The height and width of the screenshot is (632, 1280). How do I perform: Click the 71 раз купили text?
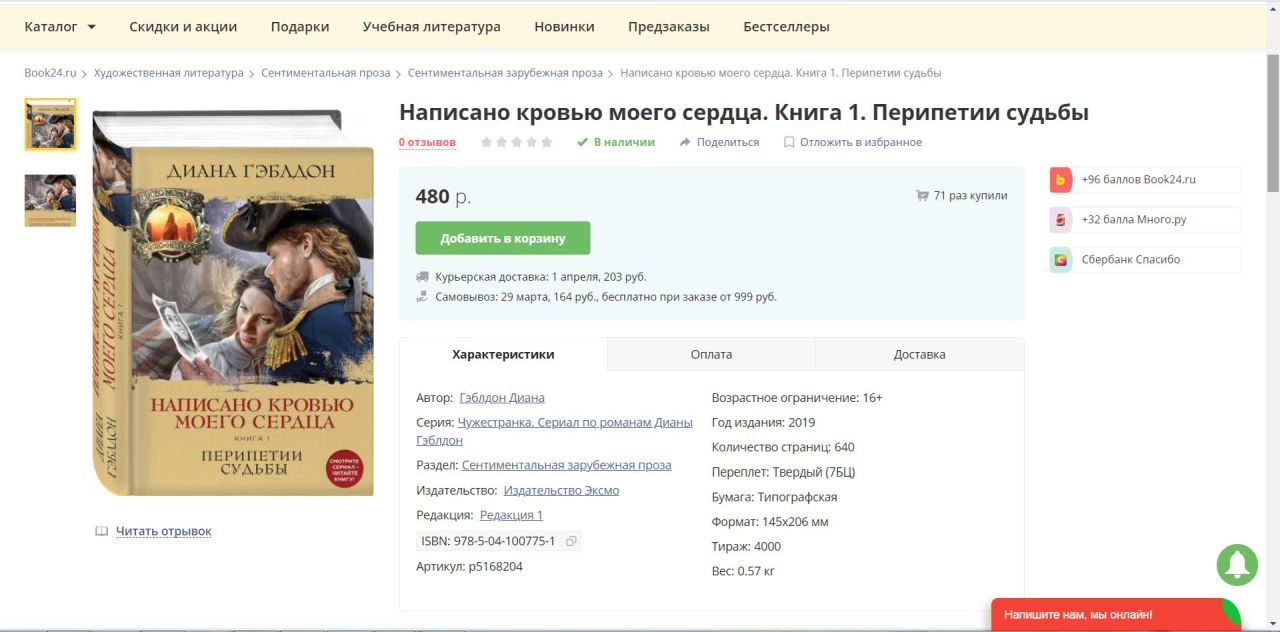pos(971,196)
